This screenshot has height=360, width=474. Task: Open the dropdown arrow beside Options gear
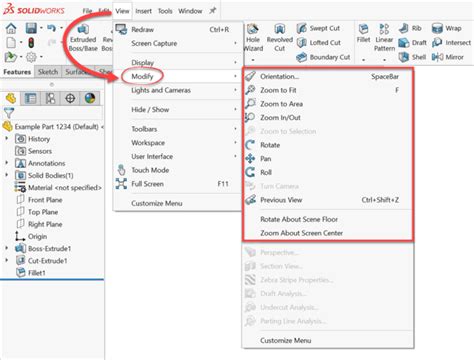[41, 57]
